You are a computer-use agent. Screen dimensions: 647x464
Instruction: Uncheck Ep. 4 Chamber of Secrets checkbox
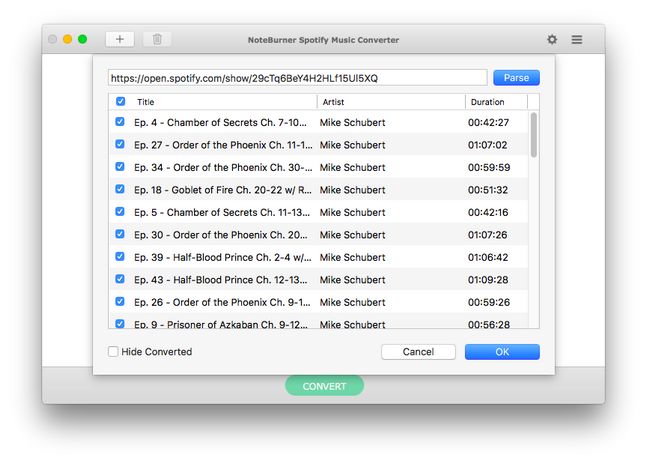[121, 122]
